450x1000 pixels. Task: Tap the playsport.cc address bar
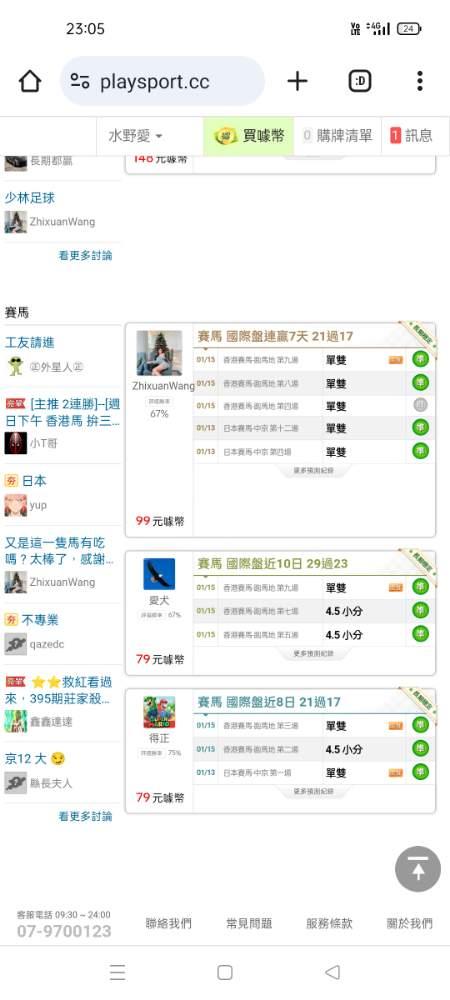162,81
